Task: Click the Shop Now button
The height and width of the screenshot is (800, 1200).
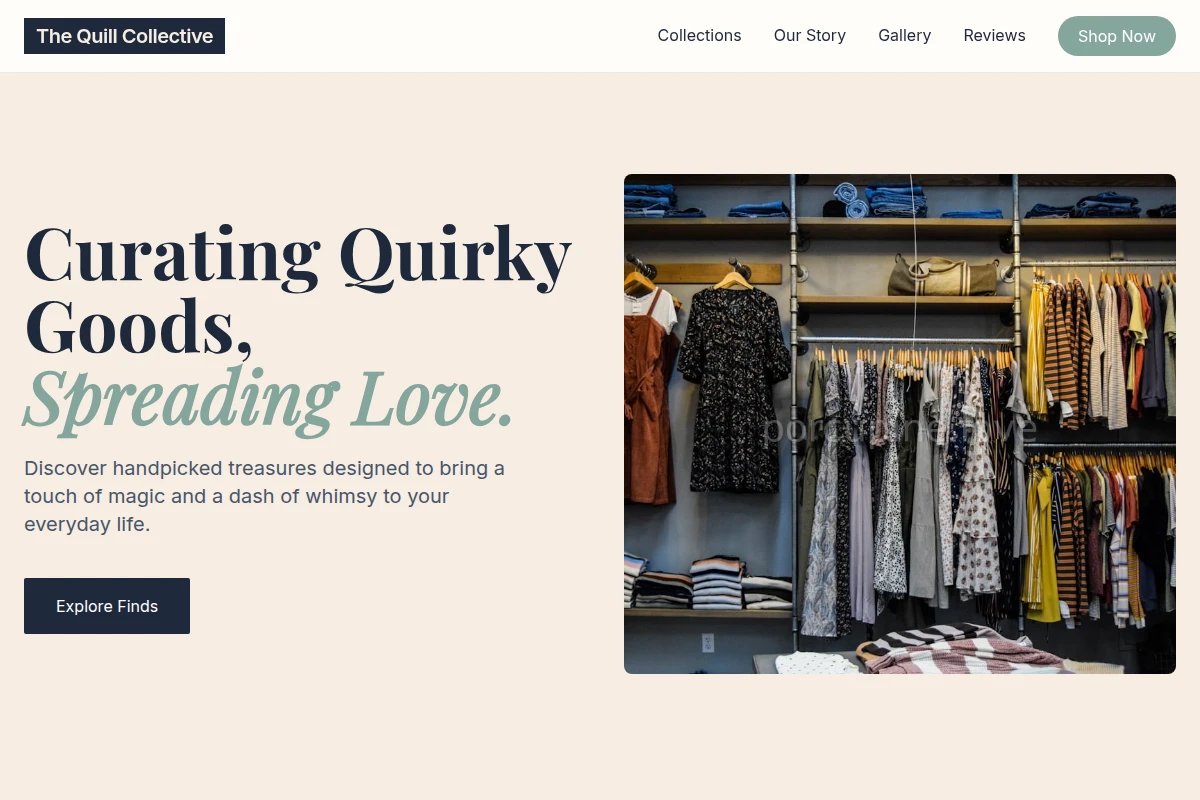Action: click(1117, 36)
